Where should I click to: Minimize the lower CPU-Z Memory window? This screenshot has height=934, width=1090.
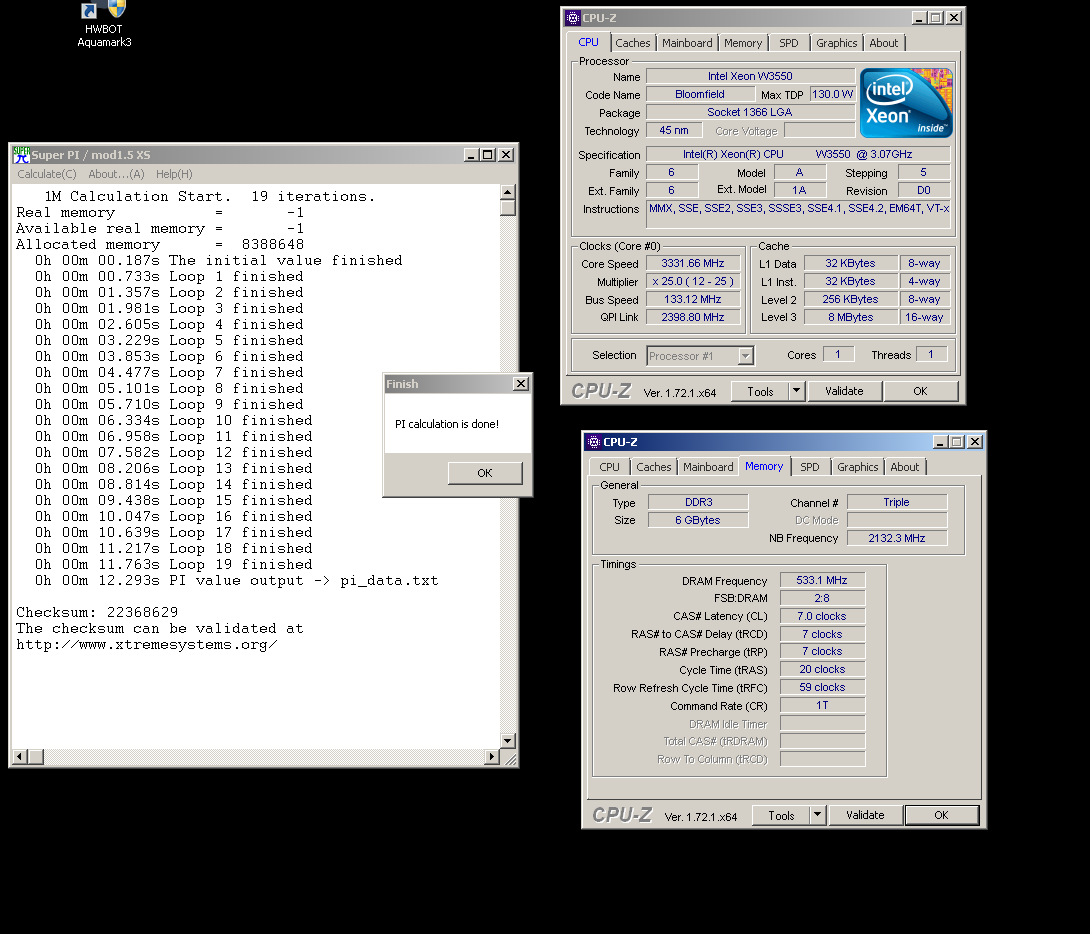[940, 441]
